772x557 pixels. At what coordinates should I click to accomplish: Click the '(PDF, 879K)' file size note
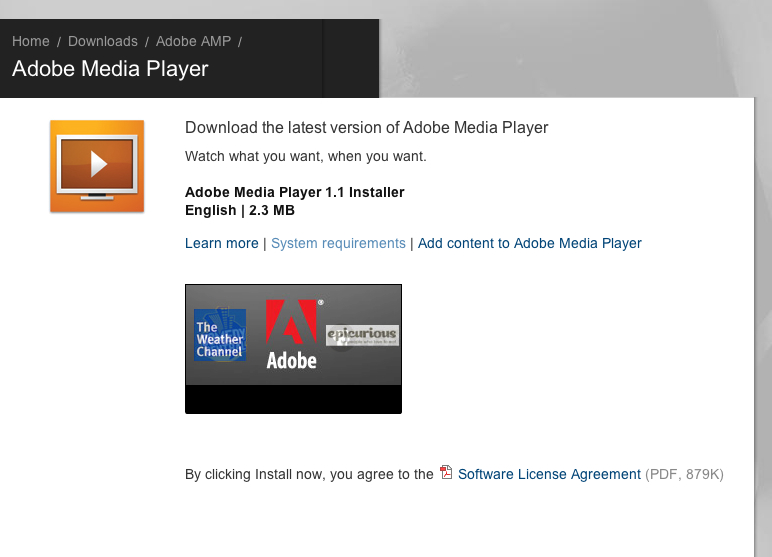(x=684, y=474)
